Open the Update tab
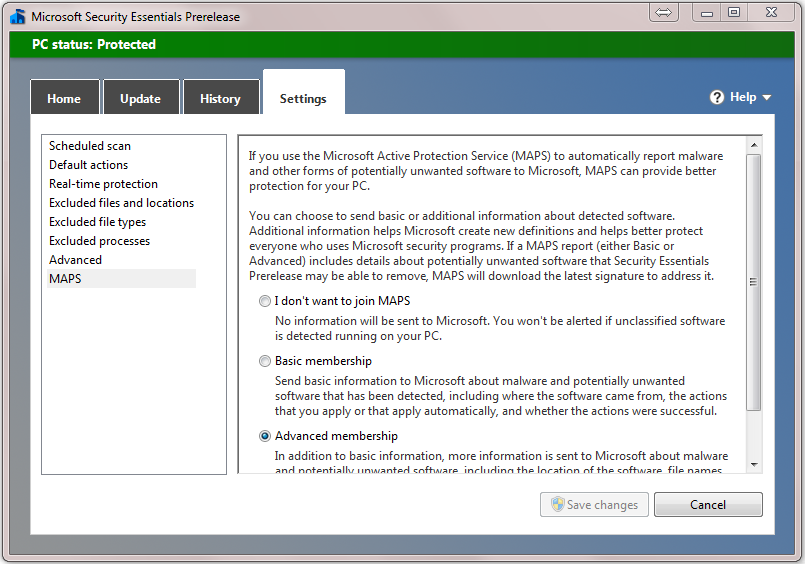This screenshot has width=805, height=564. coord(141,97)
